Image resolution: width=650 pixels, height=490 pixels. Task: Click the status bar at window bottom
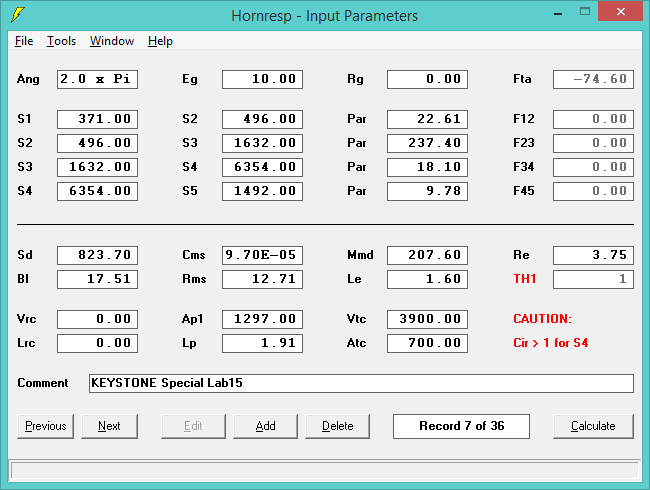pyautogui.click(x=325, y=471)
